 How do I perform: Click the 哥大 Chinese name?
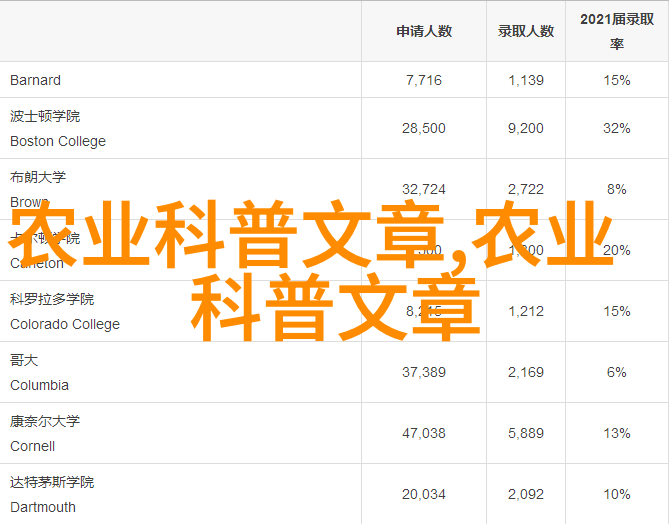(x=24, y=360)
